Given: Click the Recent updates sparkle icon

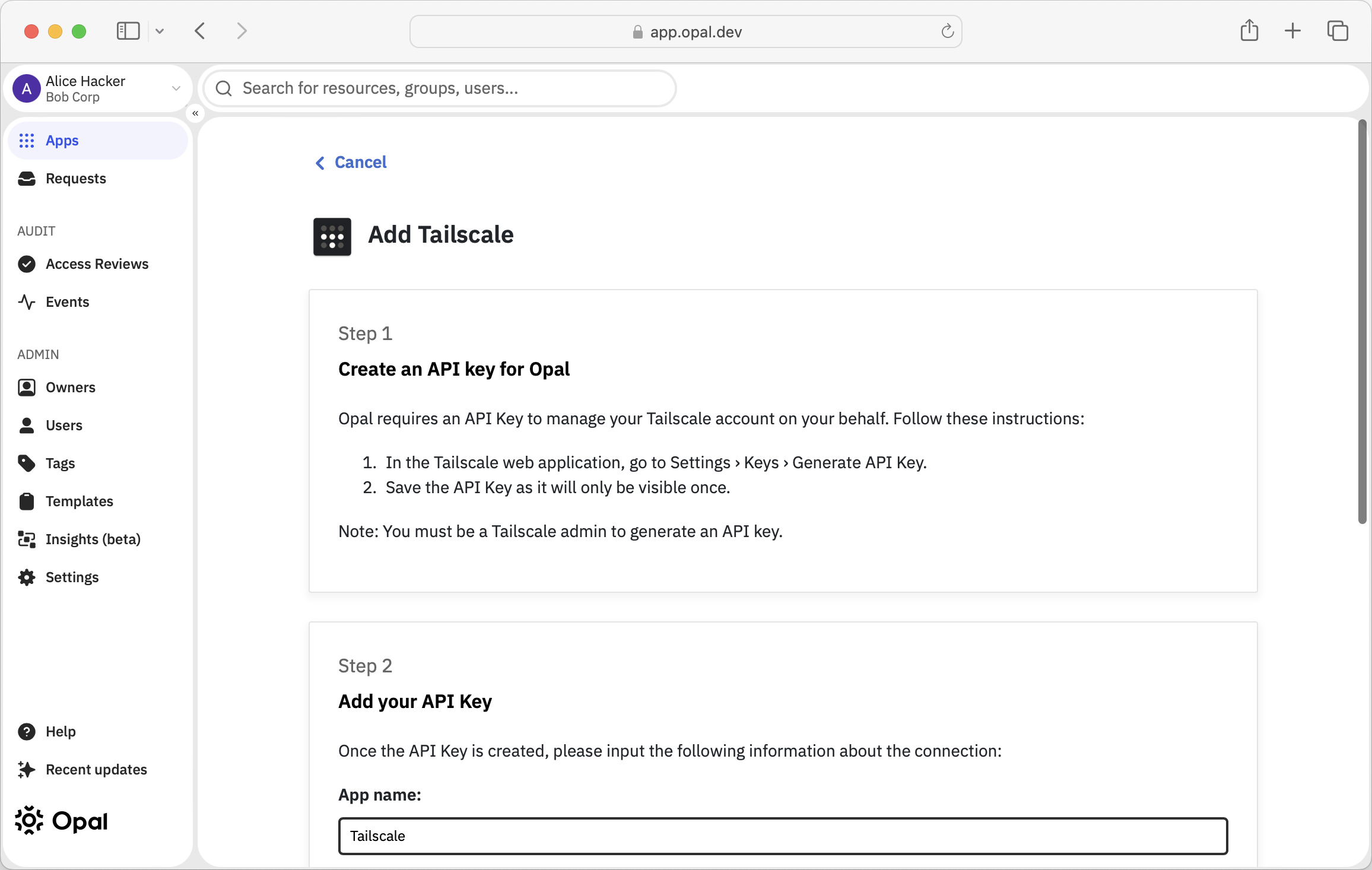Looking at the screenshot, I should 27,770.
